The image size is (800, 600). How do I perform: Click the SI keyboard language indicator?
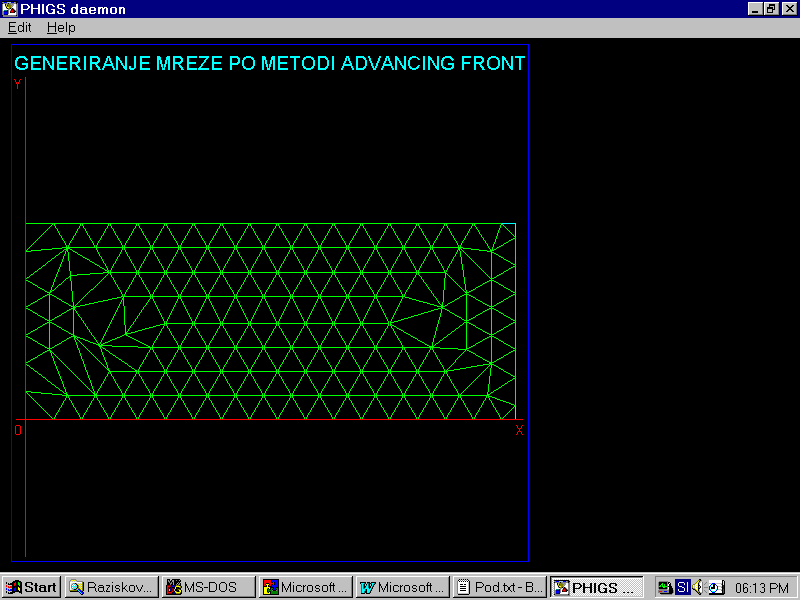click(682, 587)
